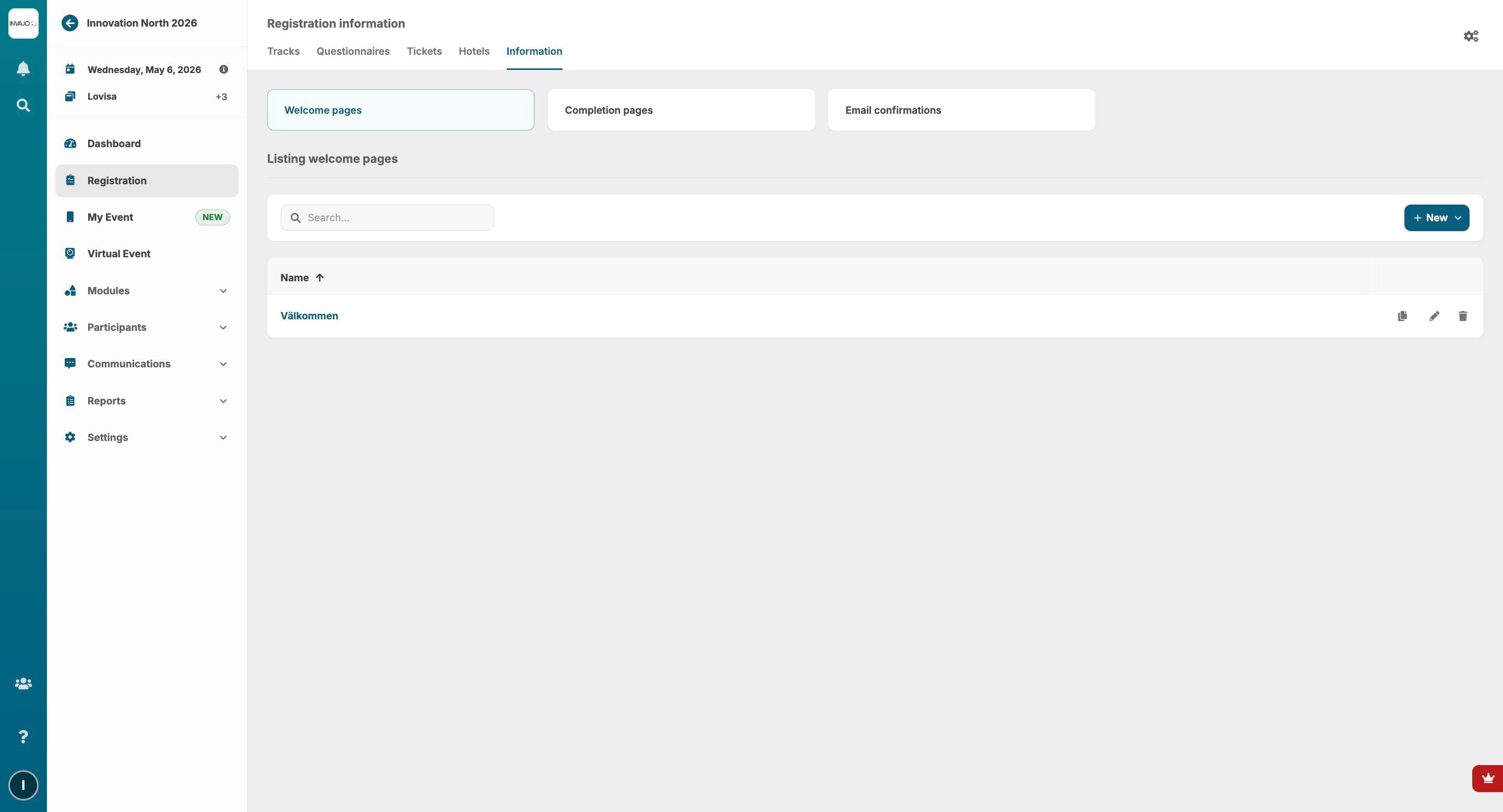This screenshot has height=812, width=1503.
Task: Switch to the Tickets tab
Action: [x=424, y=51]
